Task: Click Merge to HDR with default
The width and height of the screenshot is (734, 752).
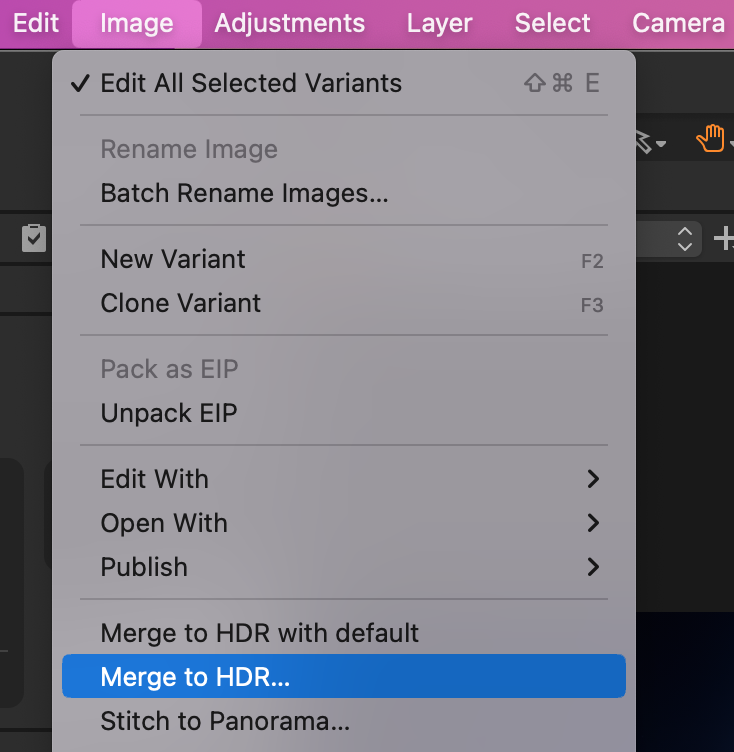Action: tap(260, 633)
